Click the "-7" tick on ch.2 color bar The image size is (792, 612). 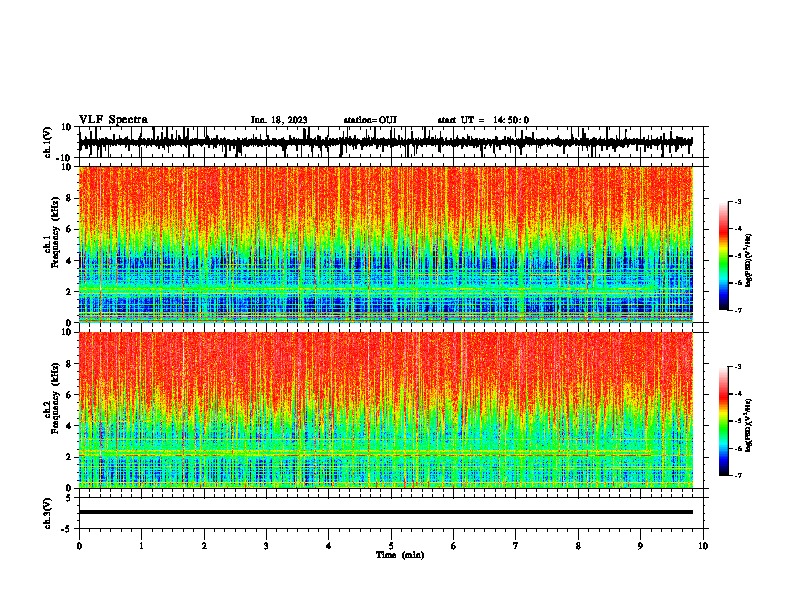click(738, 476)
